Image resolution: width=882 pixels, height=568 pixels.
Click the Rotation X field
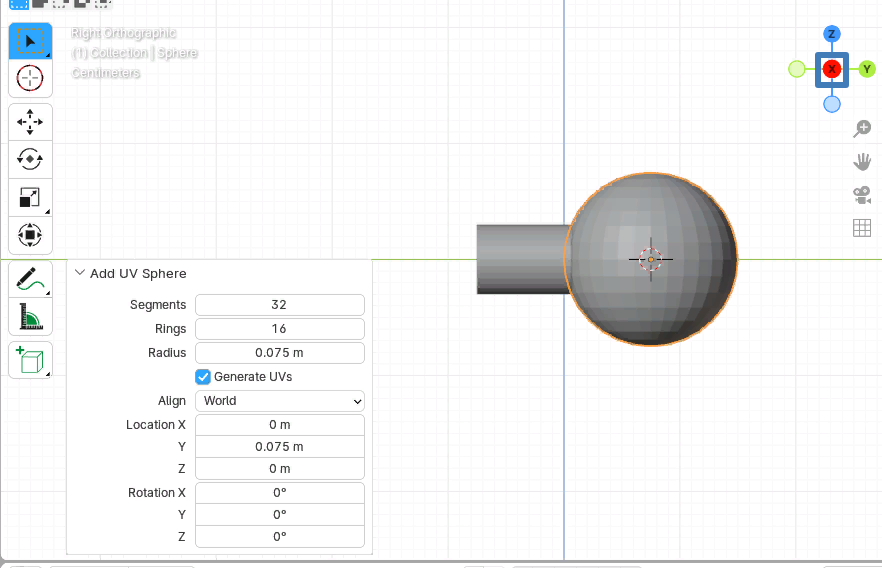click(x=280, y=493)
